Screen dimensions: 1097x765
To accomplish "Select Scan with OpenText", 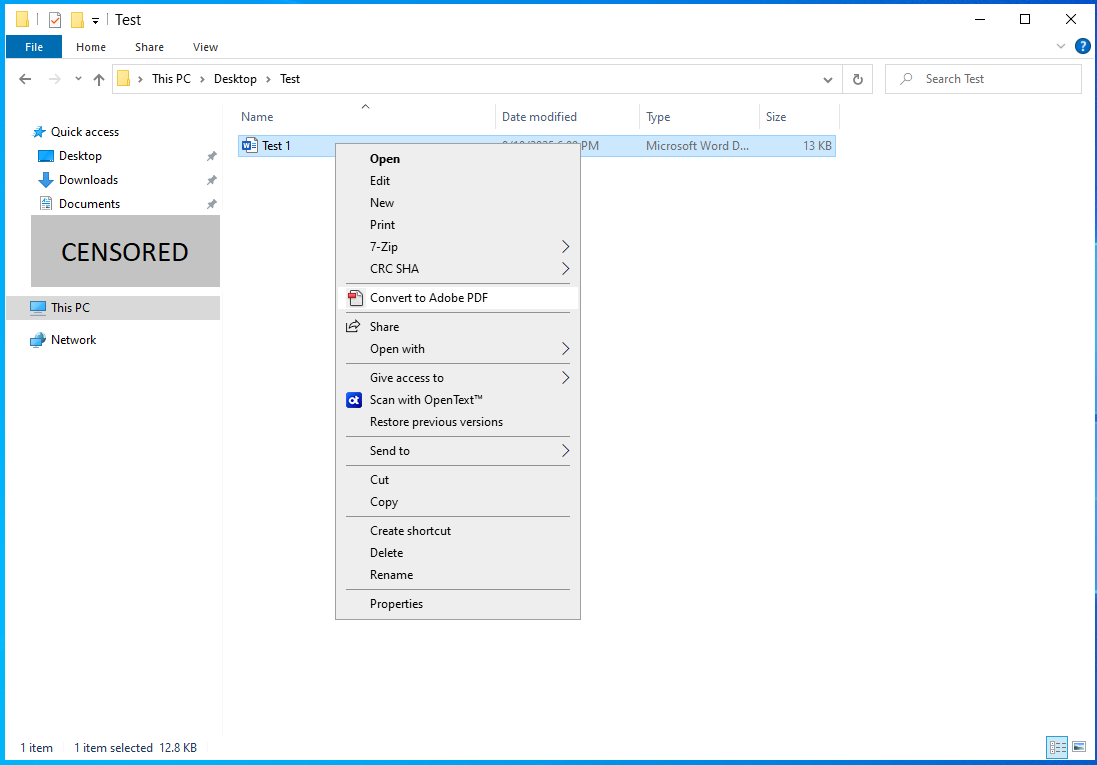I will tap(426, 400).
